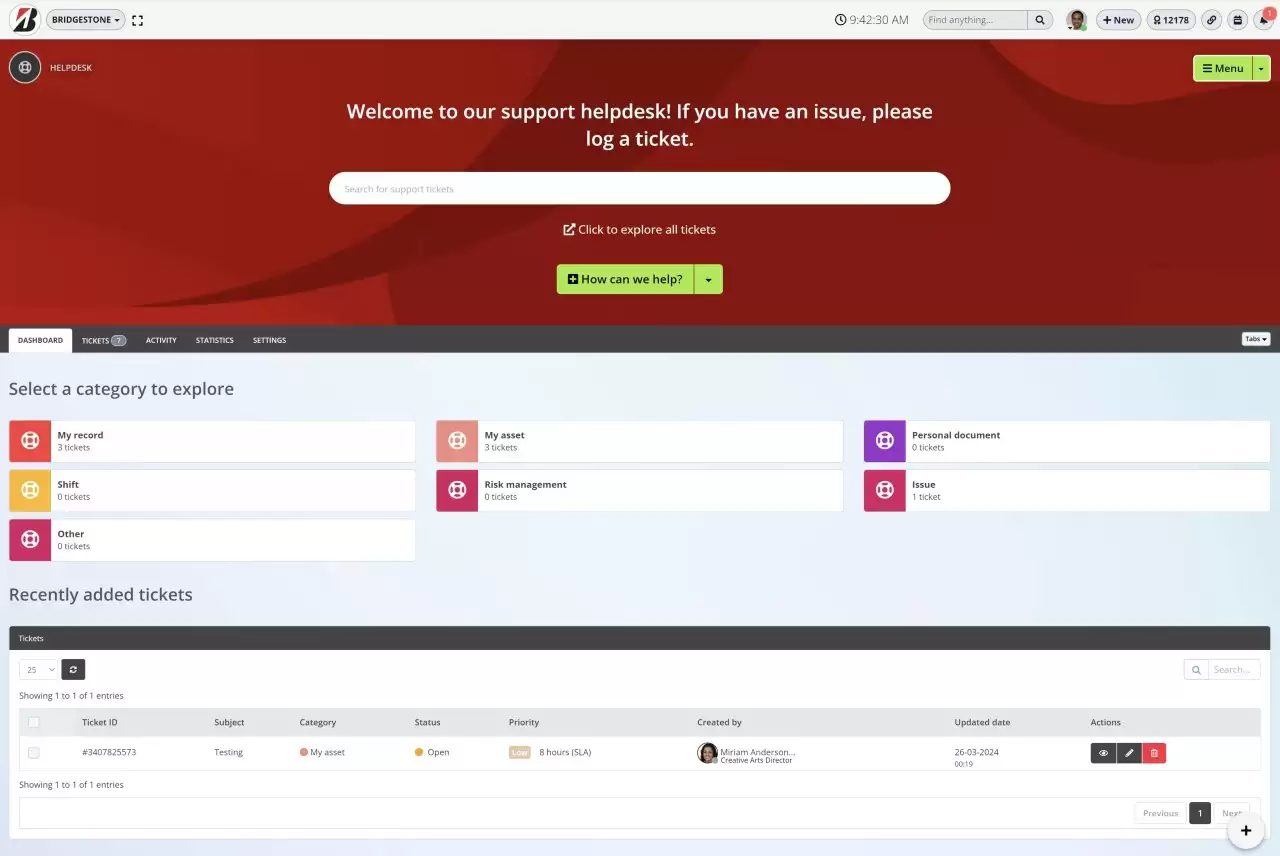Tick the checkbox on ticket #3407825573
Image resolution: width=1280 pixels, height=856 pixels.
click(33, 752)
